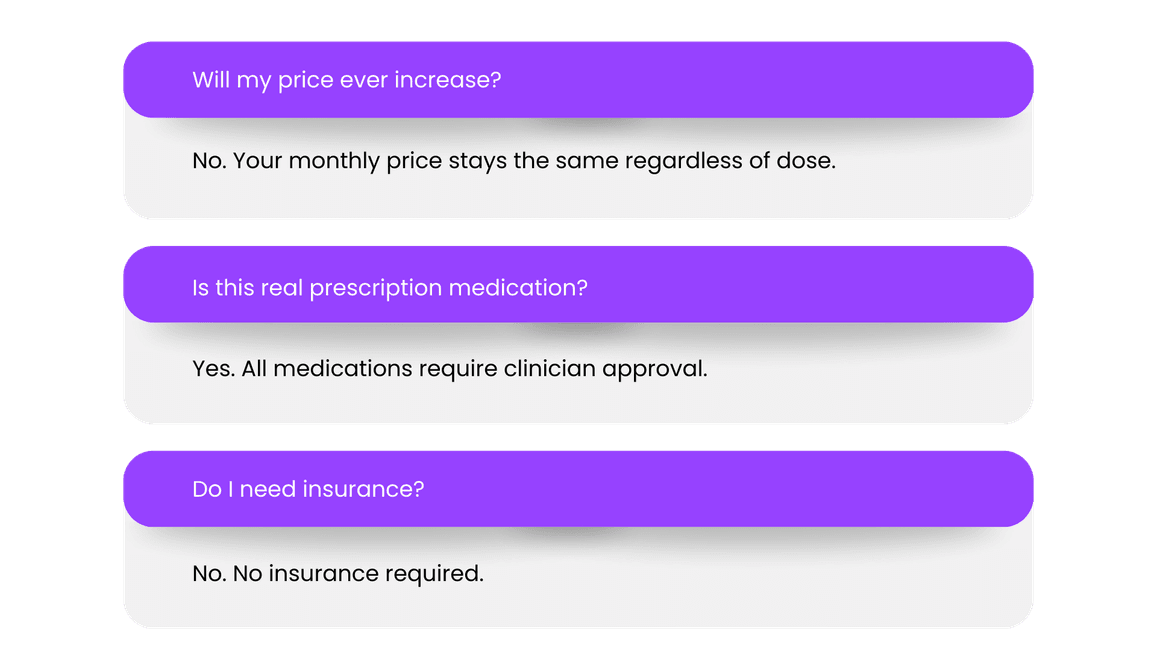Screen dimensions: 1157x651
Task: Click "prescription medication?" in the second question
Action: pos(448,288)
